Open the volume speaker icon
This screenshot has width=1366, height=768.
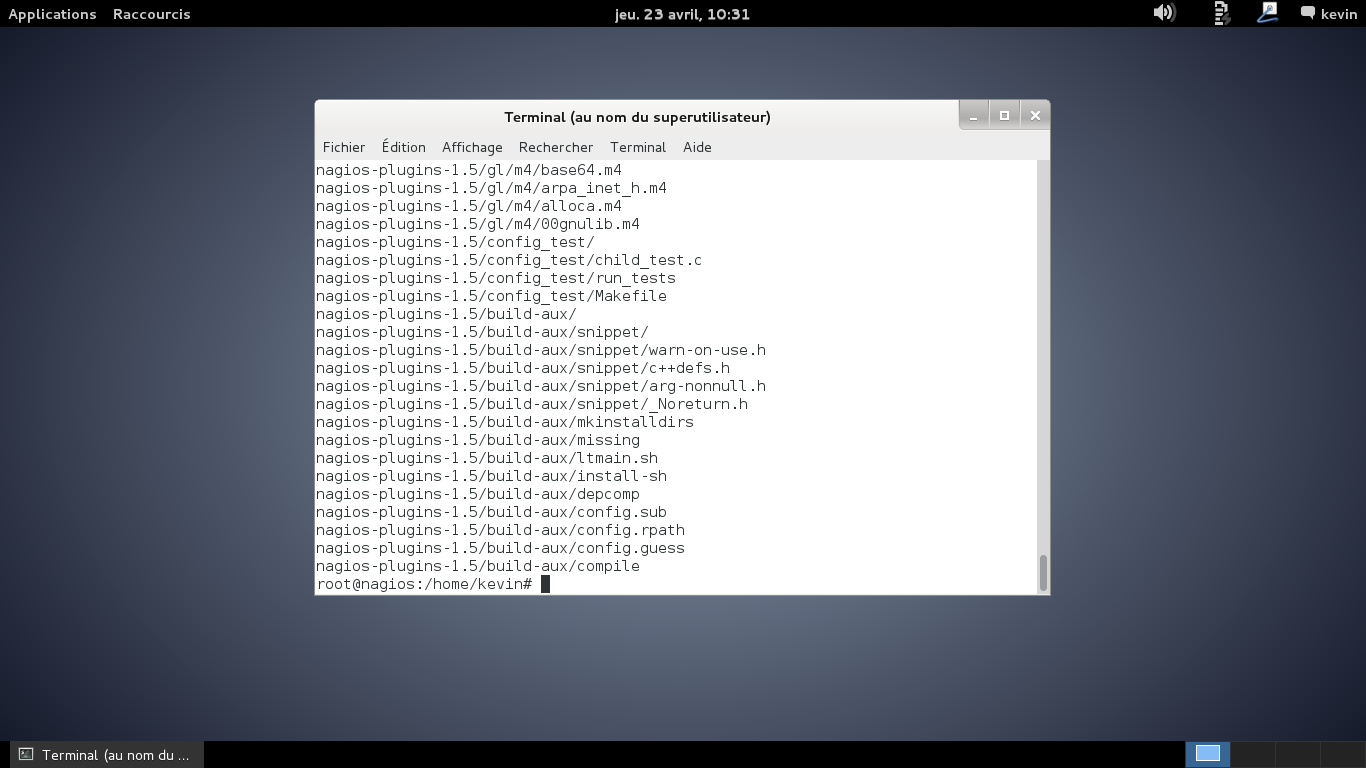click(x=1164, y=13)
